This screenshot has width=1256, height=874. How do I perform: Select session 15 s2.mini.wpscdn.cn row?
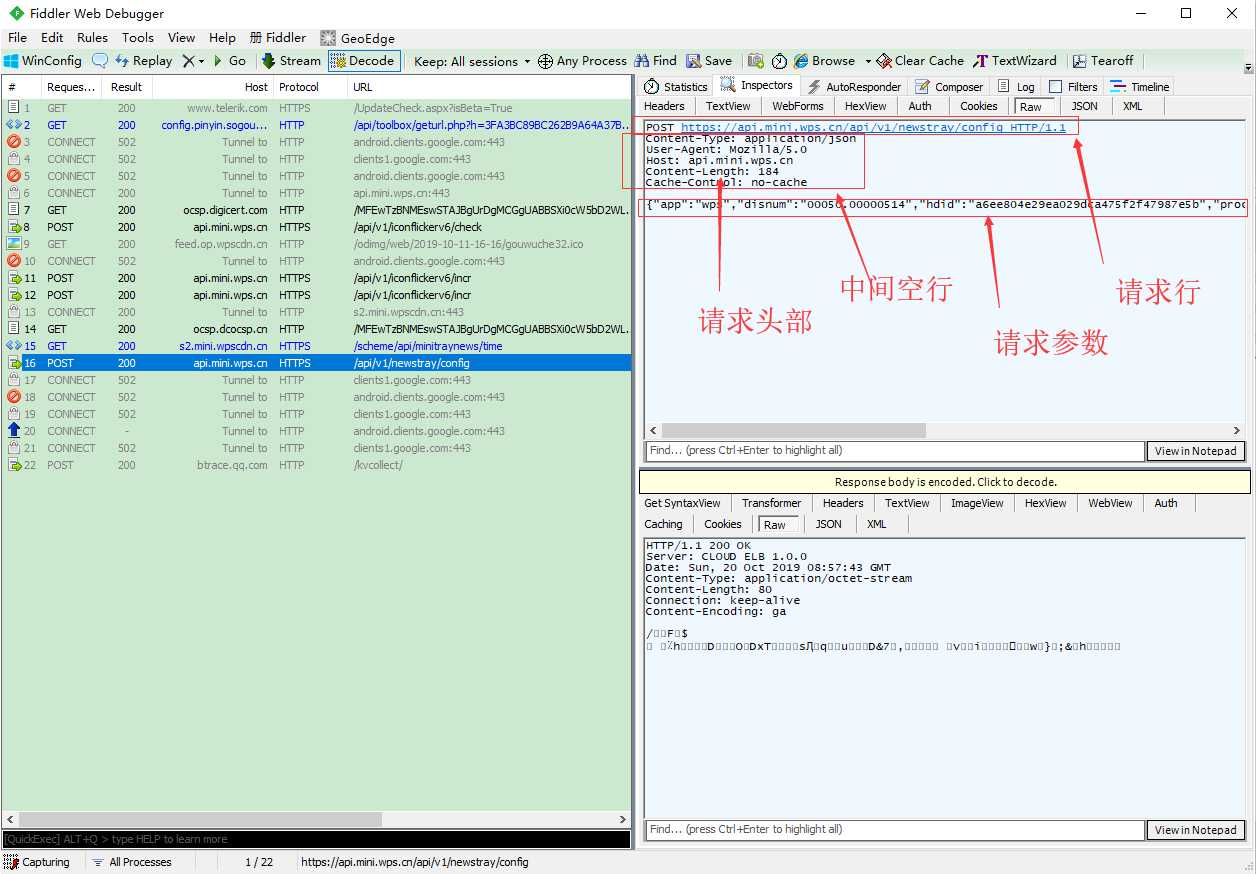click(x=316, y=346)
